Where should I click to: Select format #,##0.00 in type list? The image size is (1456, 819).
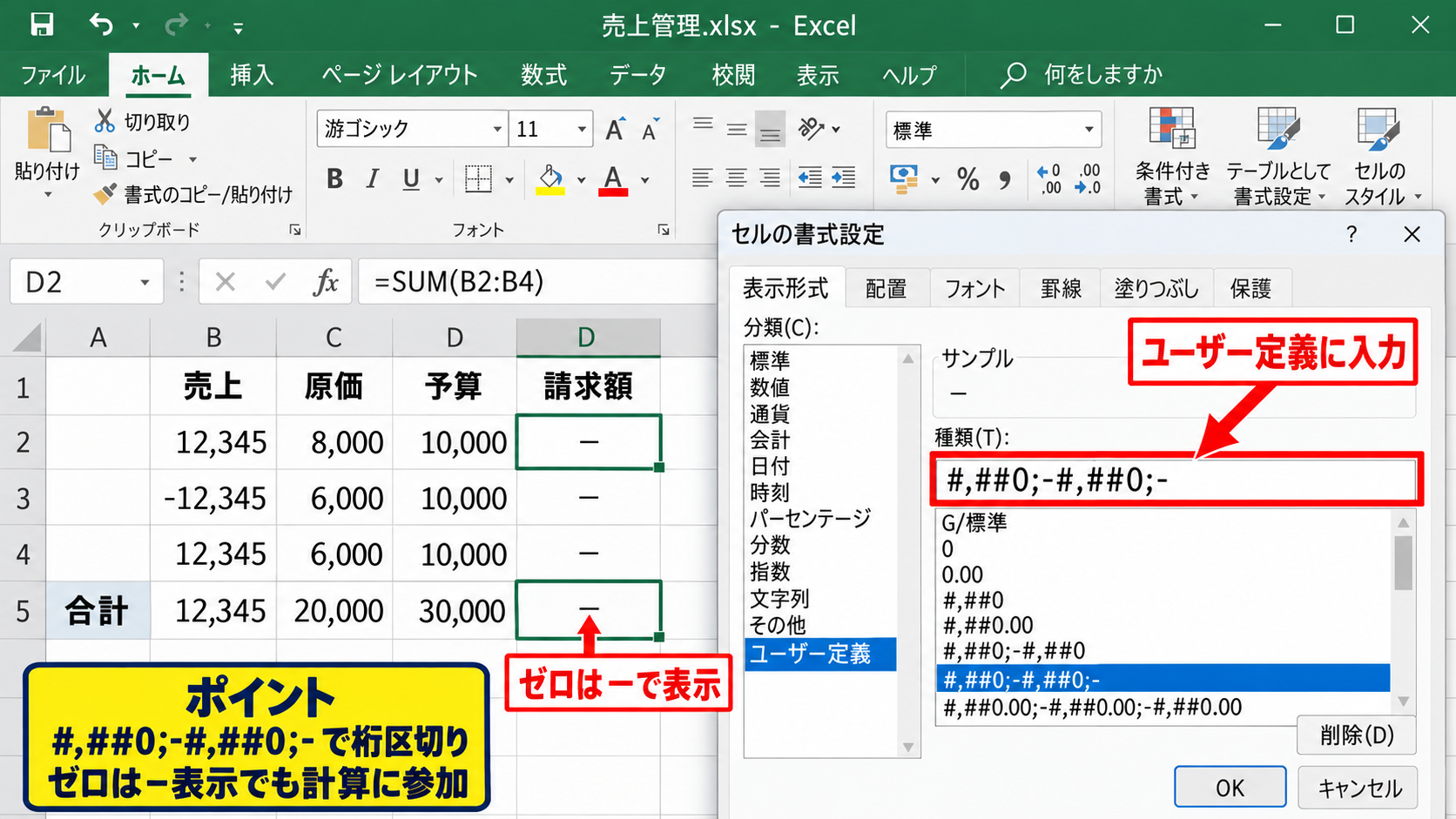[x=988, y=625]
